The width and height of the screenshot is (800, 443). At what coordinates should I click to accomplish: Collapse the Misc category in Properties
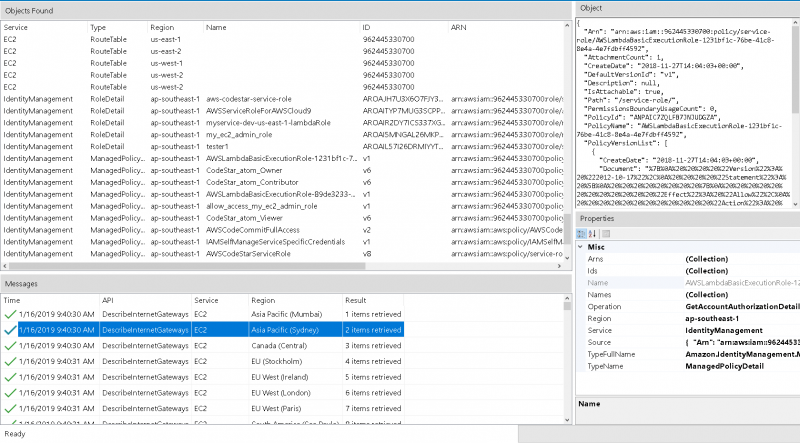click(581, 246)
